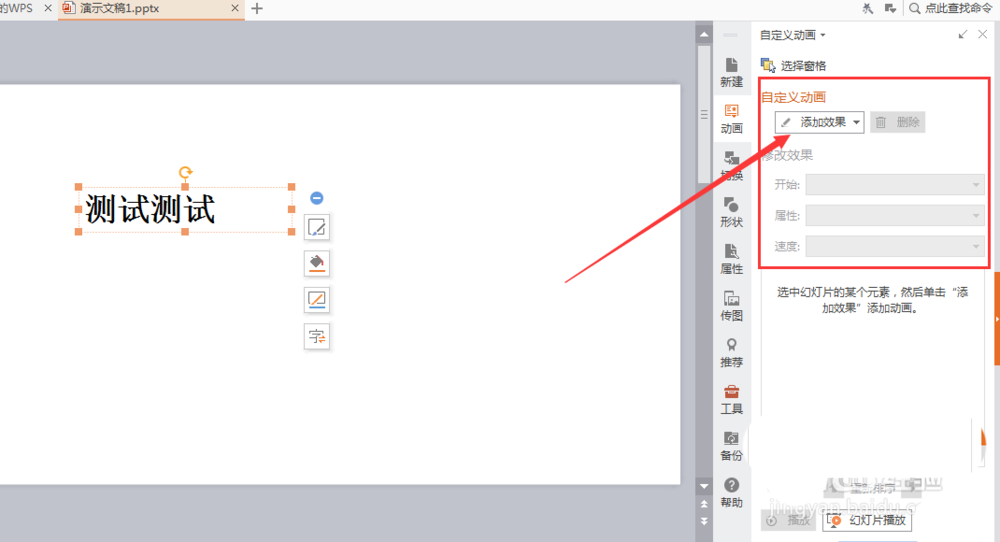Image resolution: width=1000 pixels, height=542 pixels.
Task: Close the 自定义动画 task pane
Action: pyautogui.click(x=983, y=34)
